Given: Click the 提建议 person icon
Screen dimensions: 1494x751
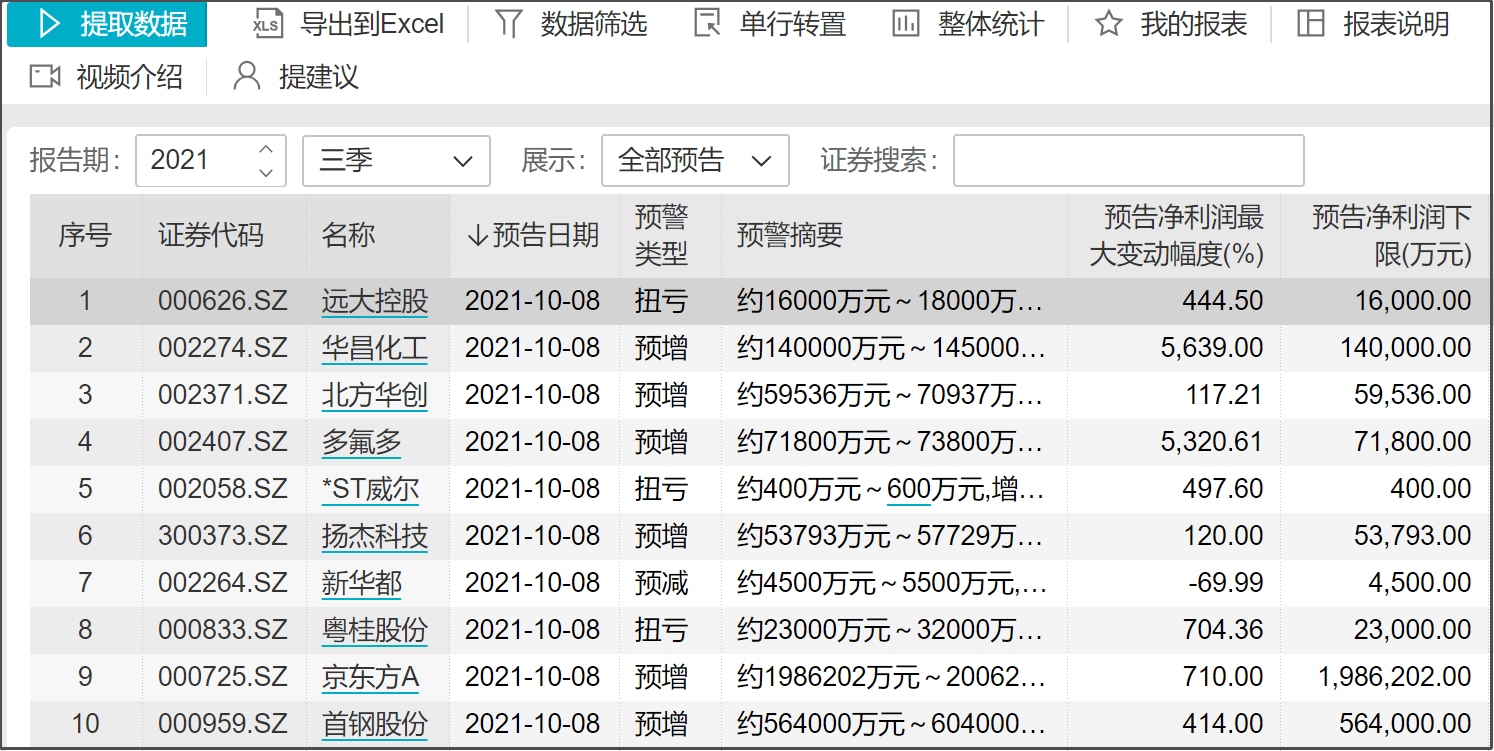Looking at the screenshot, I should (x=246, y=77).
